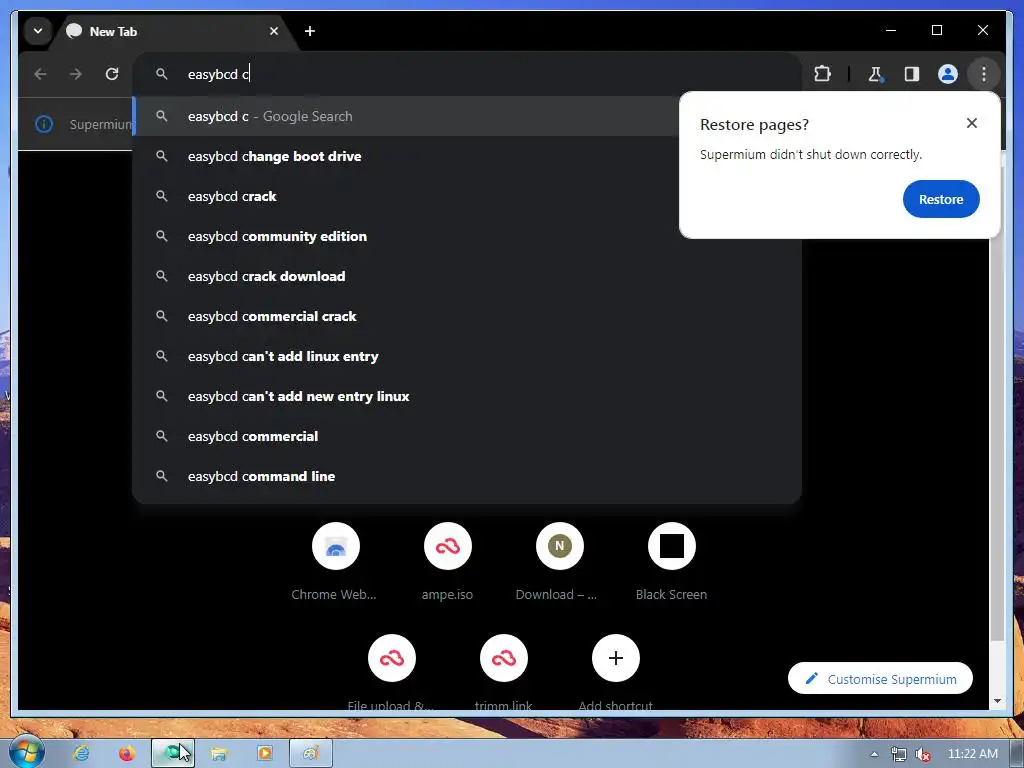This screenshot has height=768, width=1024.
Task: Close the New Tab tab
Action: [x=274, y=31]
